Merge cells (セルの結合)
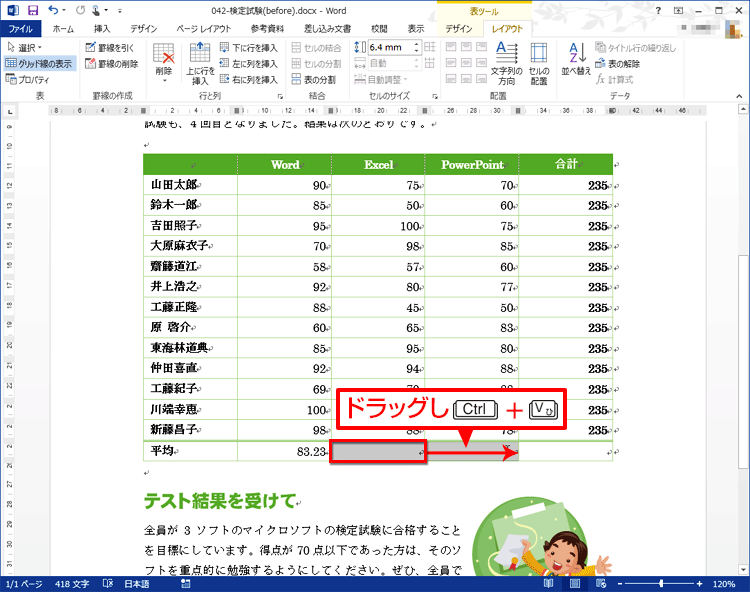750x592 pixels. (x=317, y=47)
